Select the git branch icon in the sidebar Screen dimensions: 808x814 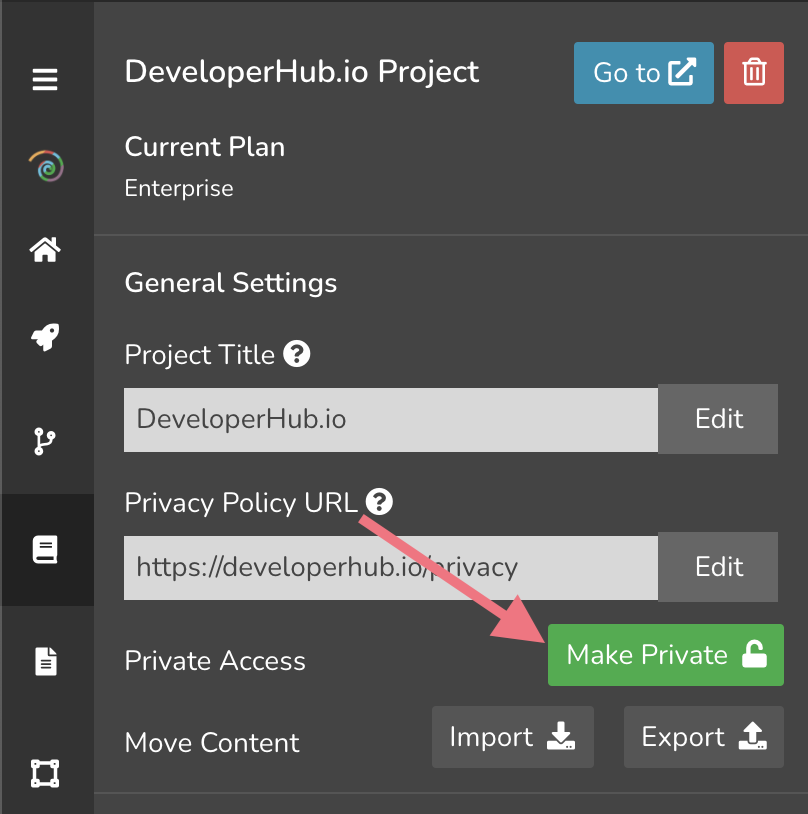tap(45, 441)
